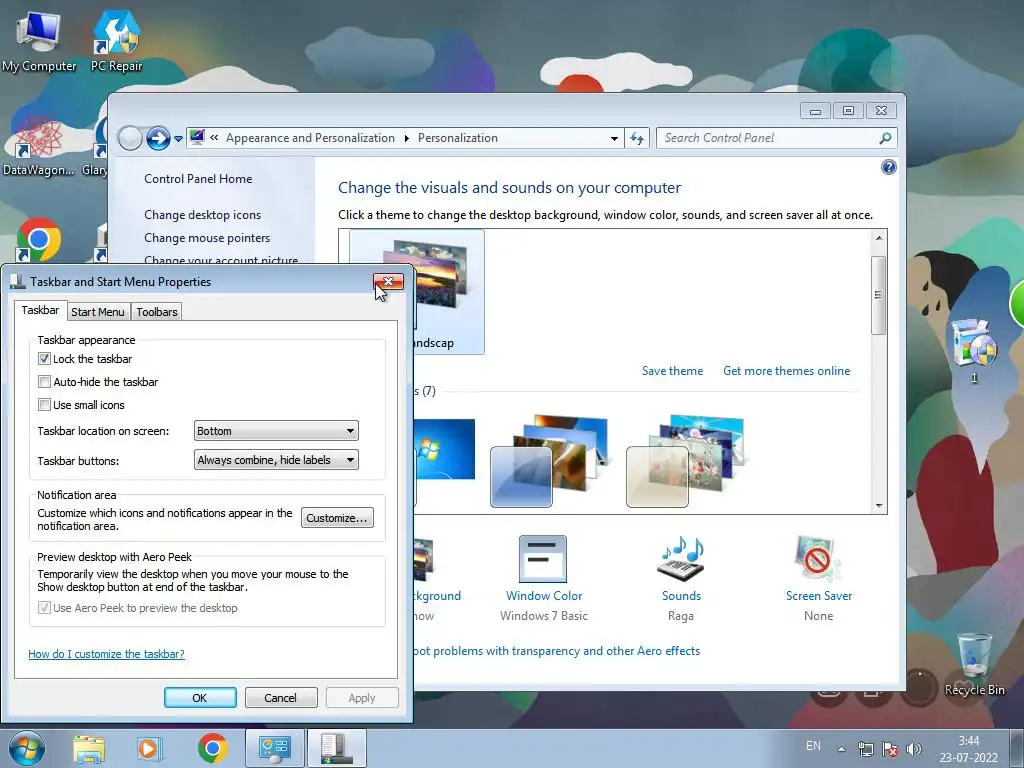Image resolution: width=1024 pixels, height=768 pixels.
Task: Select the Characters Aero theme thumbnail
Action: (686, 461)
